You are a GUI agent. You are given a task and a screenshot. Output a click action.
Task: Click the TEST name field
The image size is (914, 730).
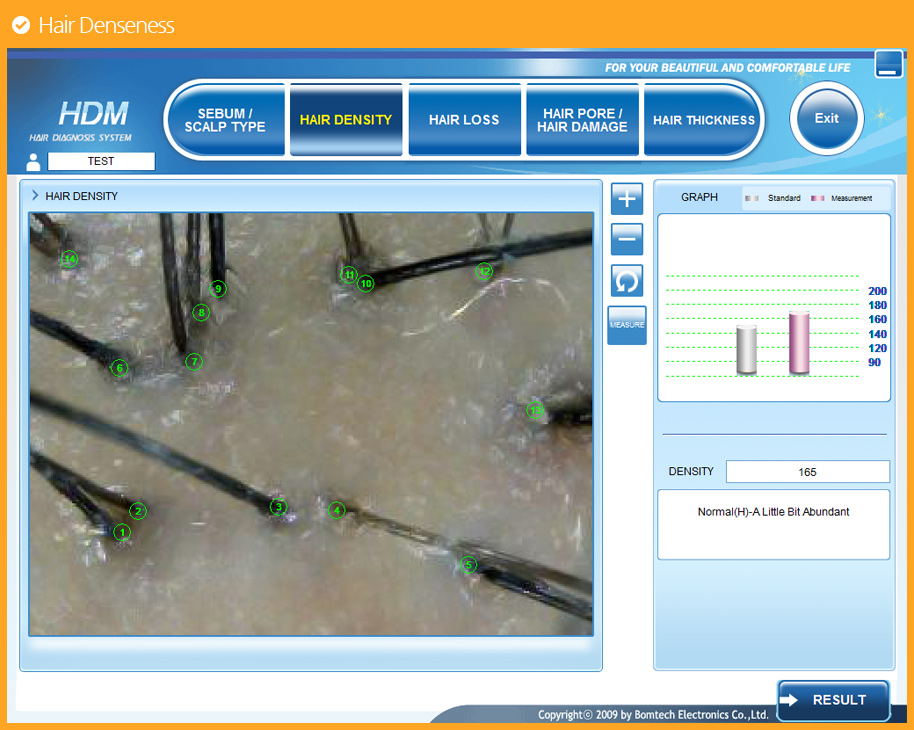point(101,161)
